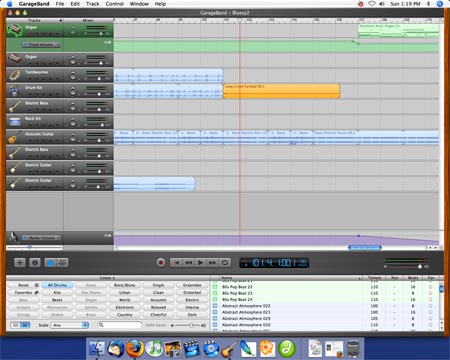Open Firefox from the Dock
The height and width of the screenshot is (360, 450).
[x=134, y=348]
